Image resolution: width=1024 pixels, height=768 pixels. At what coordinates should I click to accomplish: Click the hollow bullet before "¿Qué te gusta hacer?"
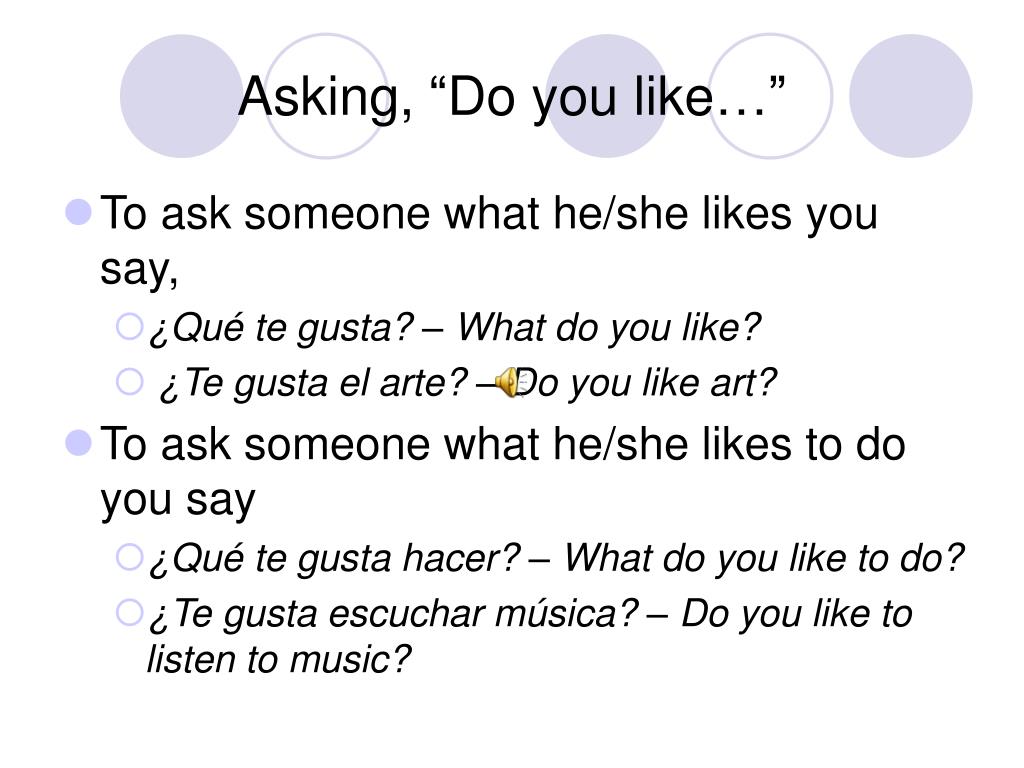pos(129,557)
